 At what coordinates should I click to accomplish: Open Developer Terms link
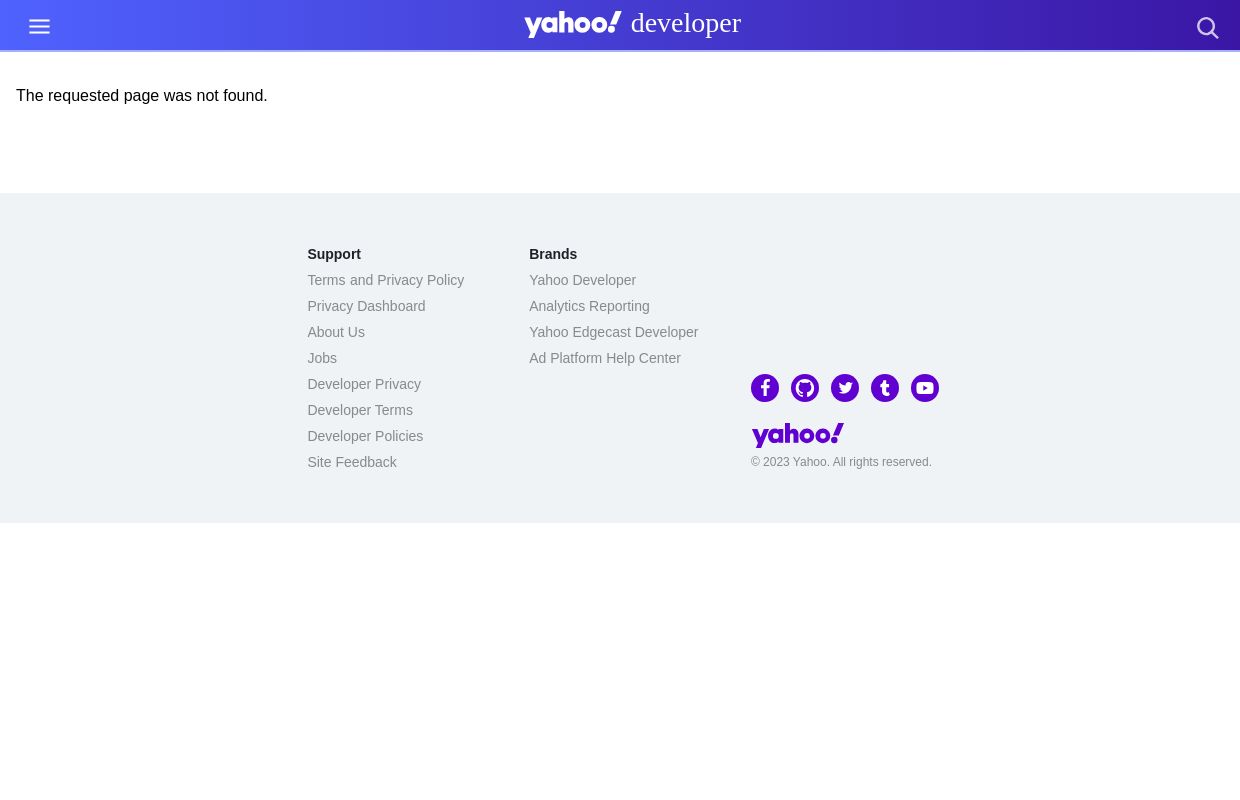(x=360, y=410)
